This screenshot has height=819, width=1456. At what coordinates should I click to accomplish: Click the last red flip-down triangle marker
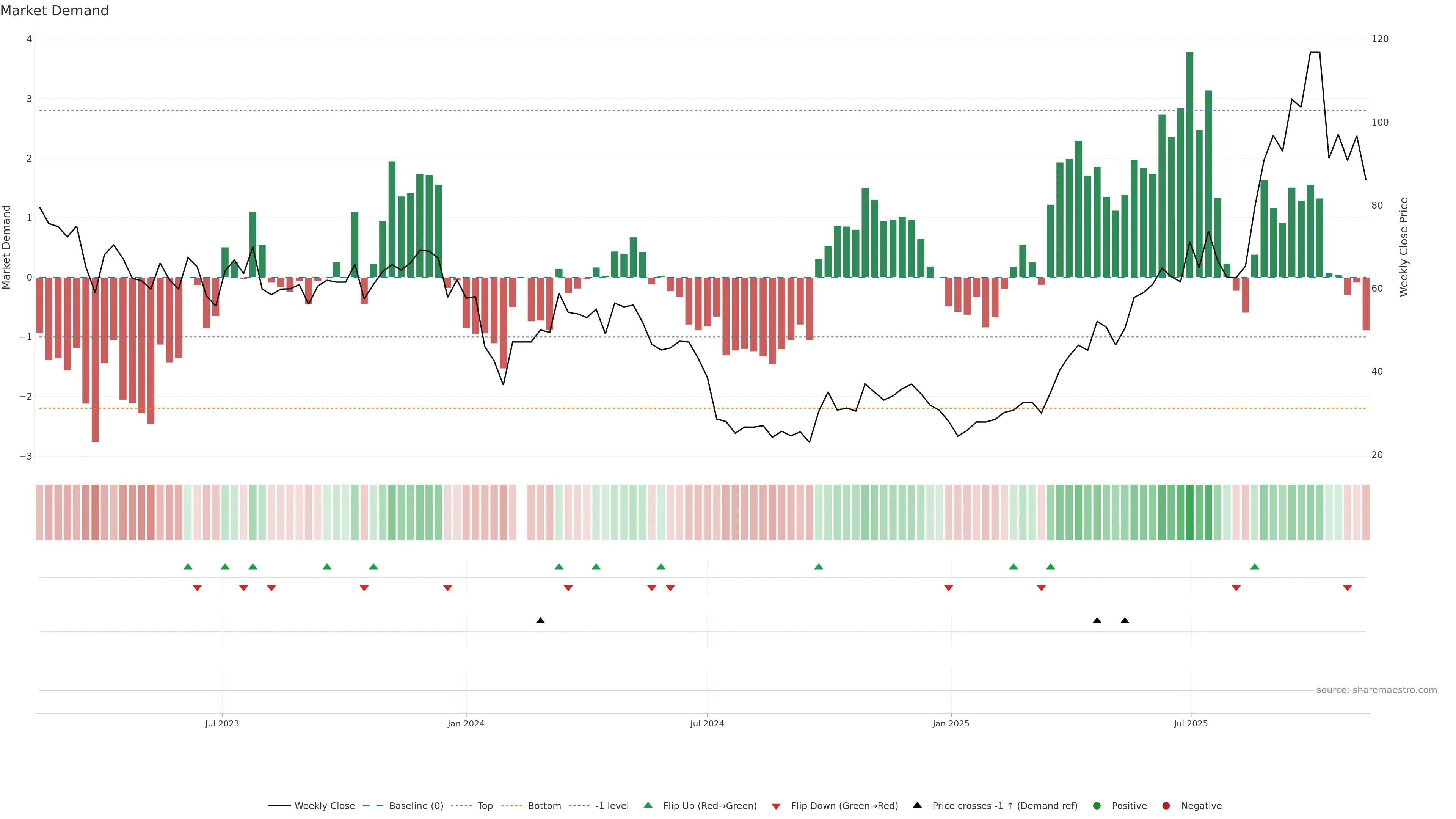1348,588
